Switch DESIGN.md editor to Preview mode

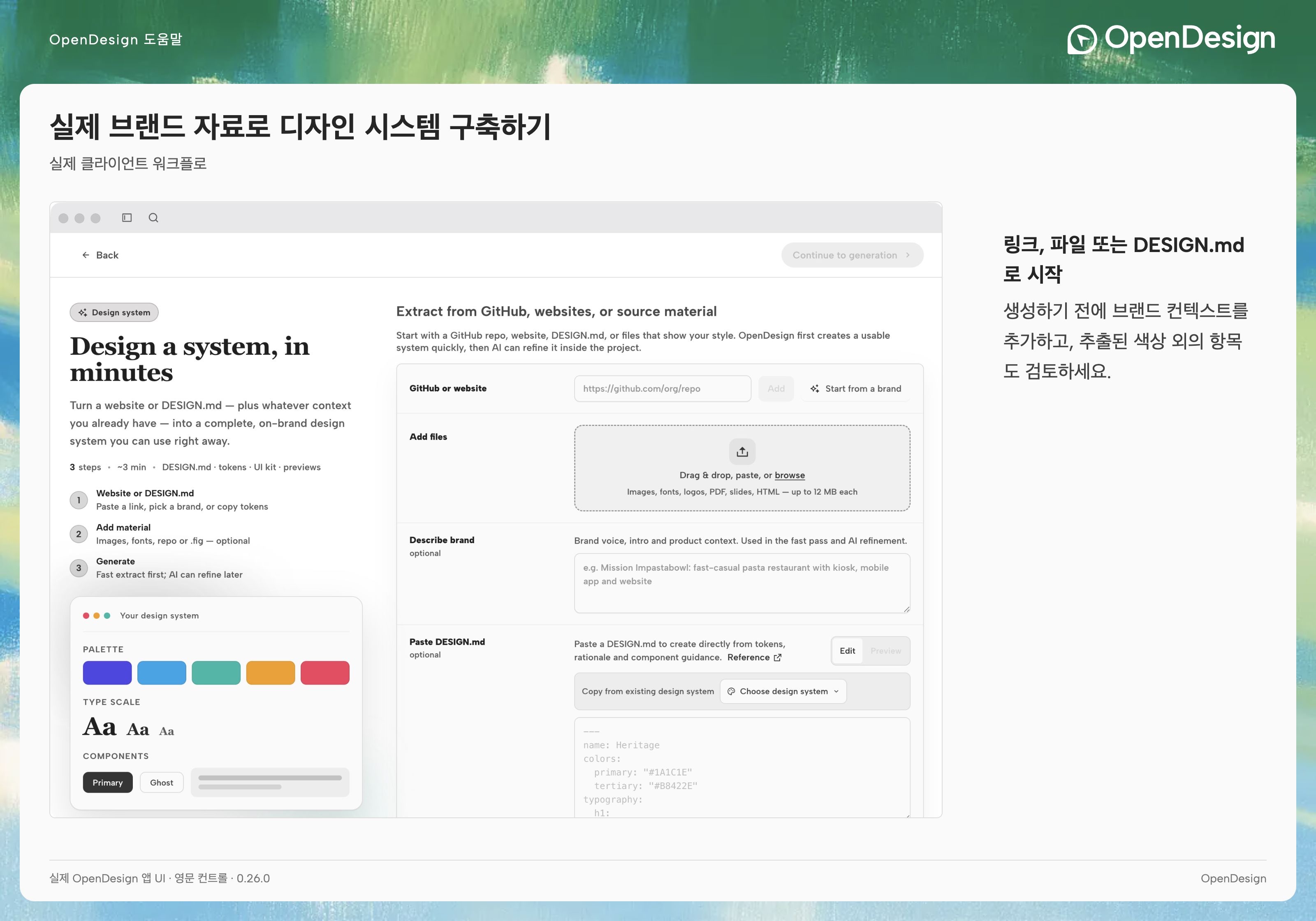tap(885, 651)
